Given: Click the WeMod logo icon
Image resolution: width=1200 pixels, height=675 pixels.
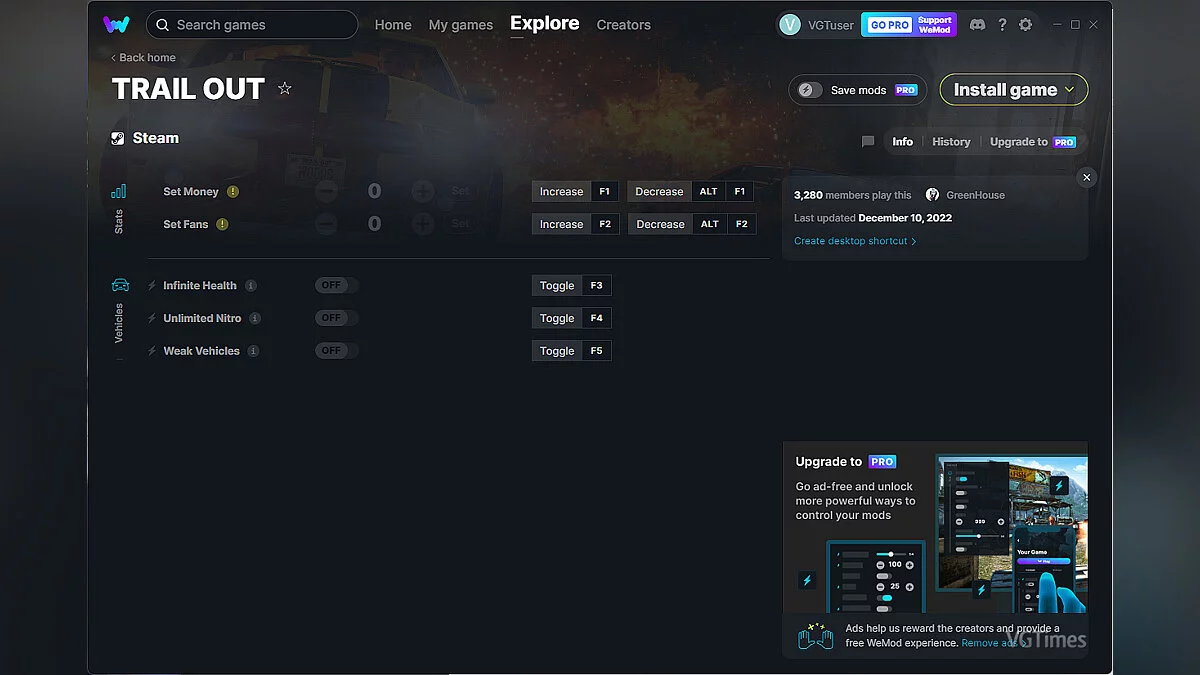Looking at the screenshot, I should pyautogui.click(x=116, y=25).
